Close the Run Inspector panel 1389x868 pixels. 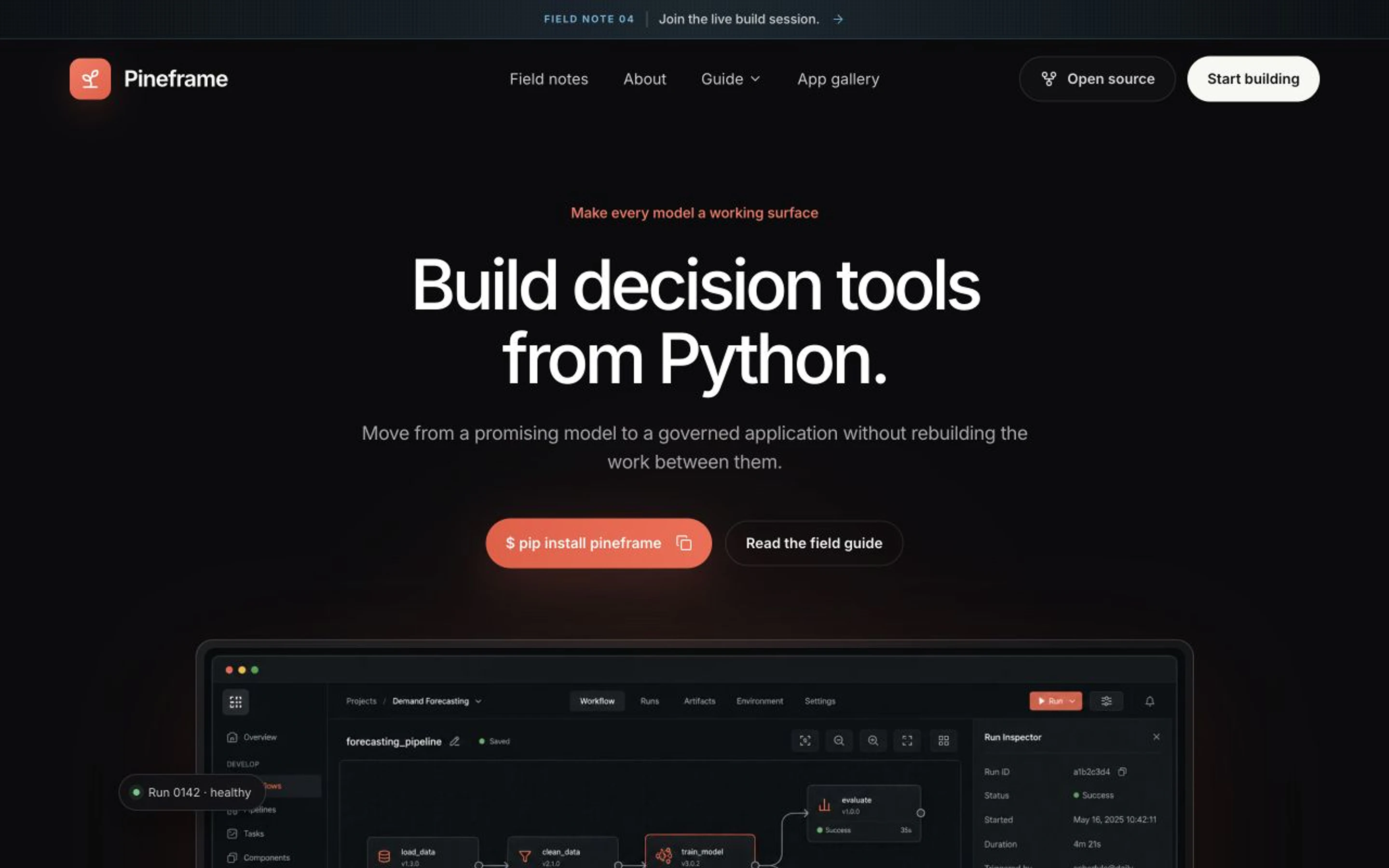(1157, 736)
